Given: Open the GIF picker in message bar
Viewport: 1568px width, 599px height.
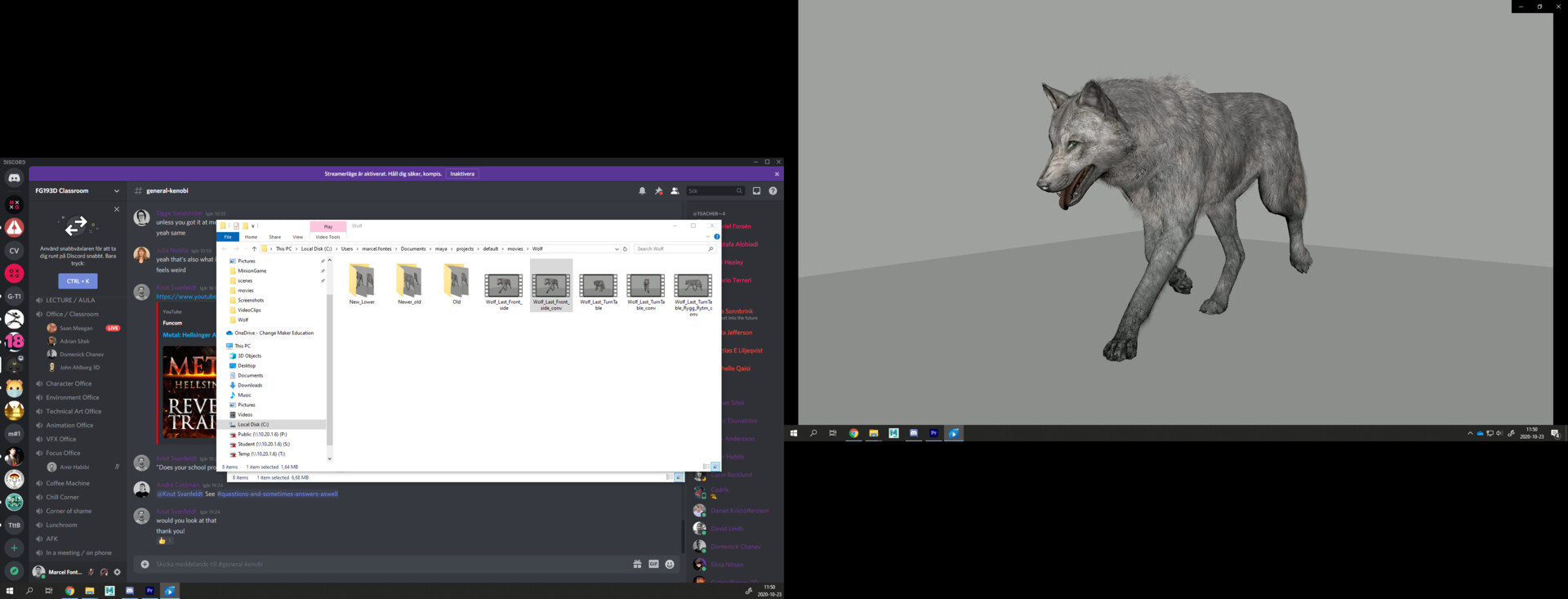Looking at the screenshot, I should coord(653,564).
